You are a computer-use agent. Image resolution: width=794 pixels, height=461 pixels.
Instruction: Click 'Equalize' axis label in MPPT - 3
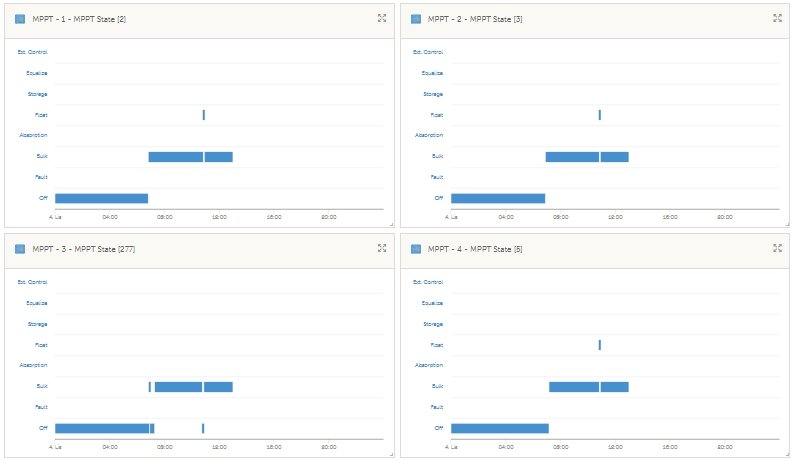coord(37,303)
